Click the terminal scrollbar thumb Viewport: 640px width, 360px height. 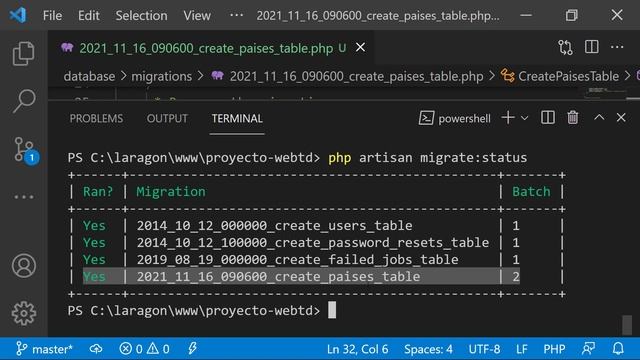click(x=627, y=324)
